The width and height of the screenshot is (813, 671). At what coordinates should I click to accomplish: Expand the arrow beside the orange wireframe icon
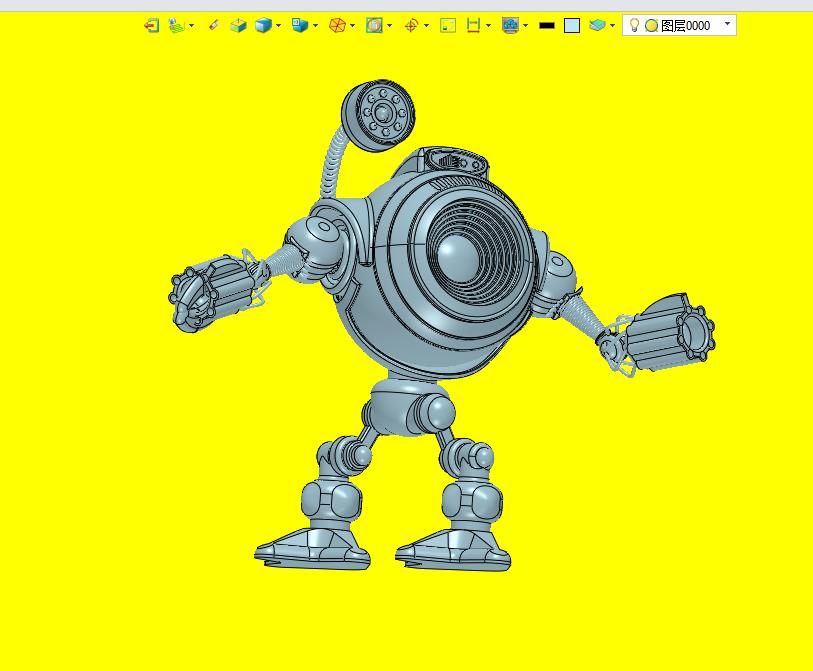(x=352, y=26)
